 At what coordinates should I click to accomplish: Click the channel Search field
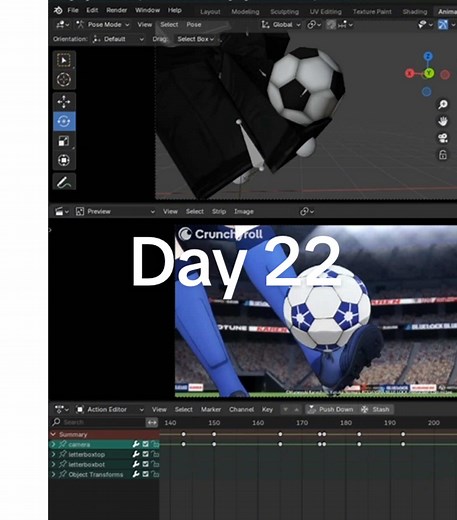pyautogui.click(x=98, y=422)
